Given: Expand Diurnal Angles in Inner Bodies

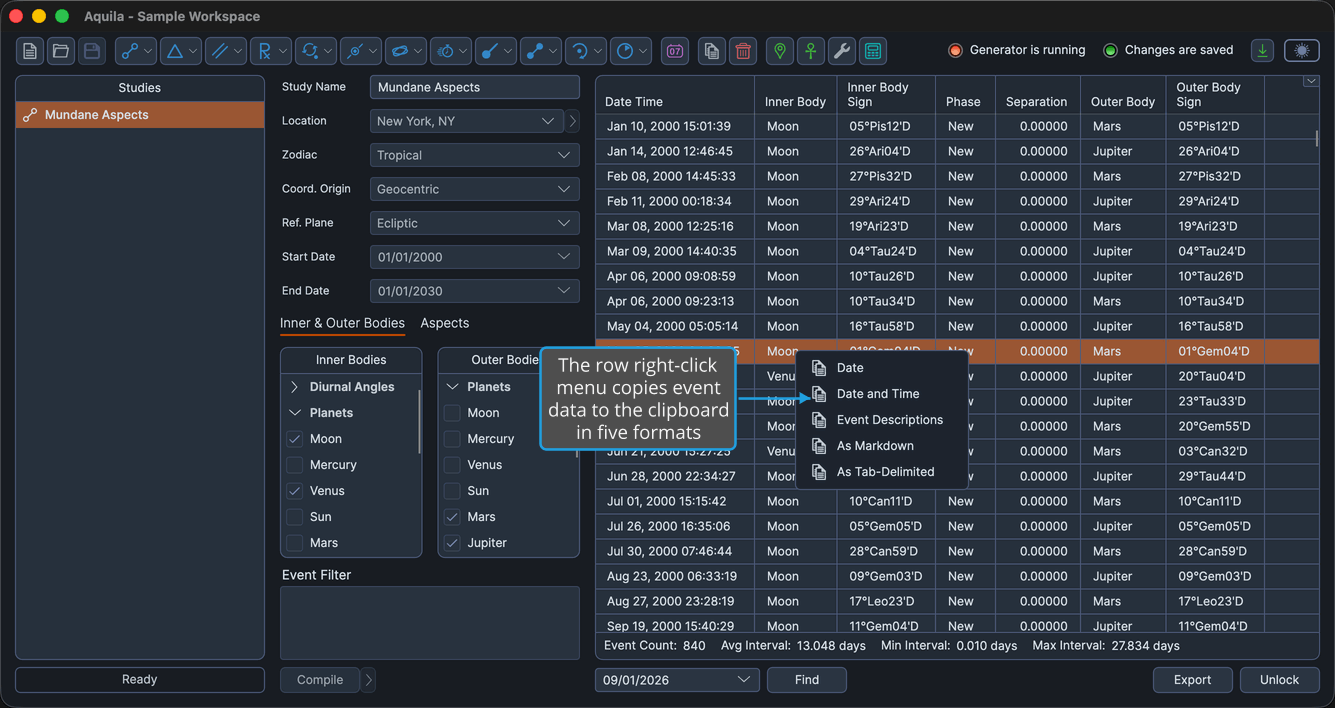Looking at the screenshot, I should coord(294,387).
